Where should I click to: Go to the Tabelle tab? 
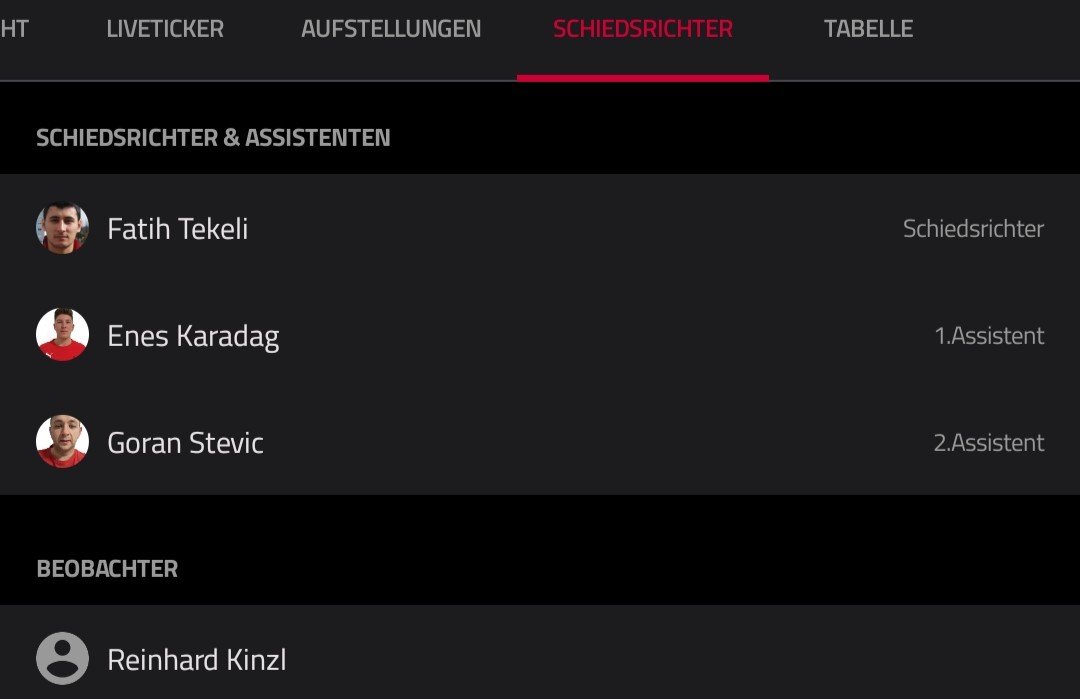click(869, 29)
